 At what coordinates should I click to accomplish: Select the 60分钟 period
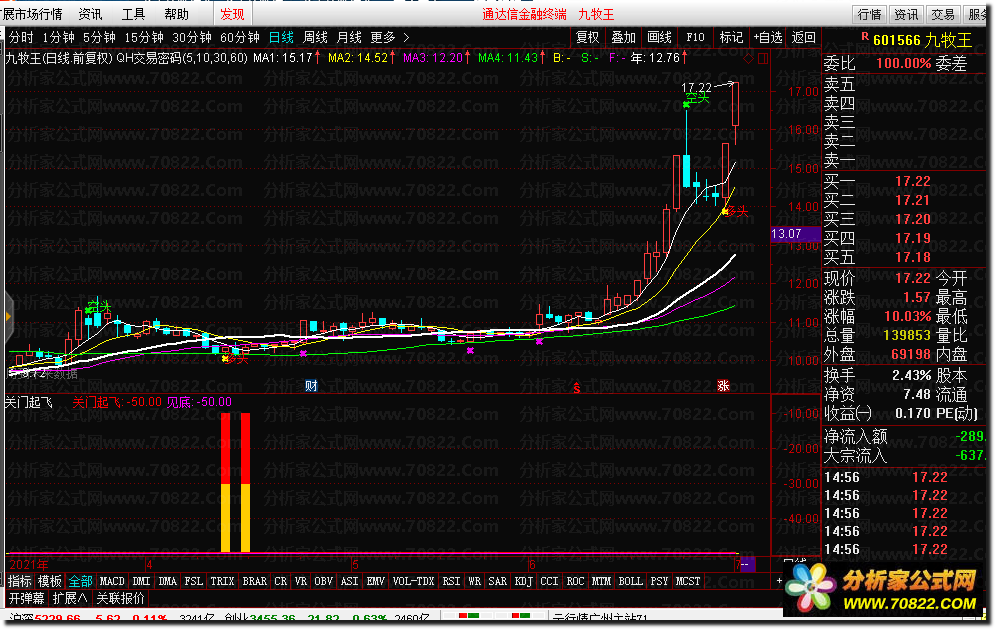[239, 37]
